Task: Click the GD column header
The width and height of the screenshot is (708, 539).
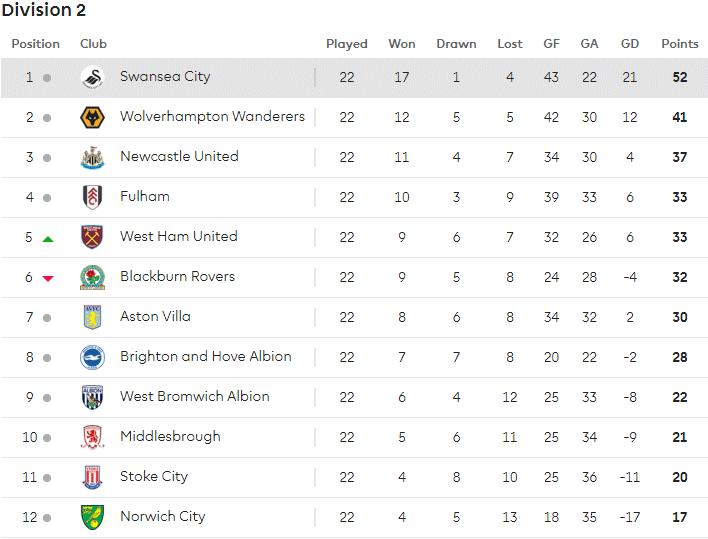Action: (630, 44)
